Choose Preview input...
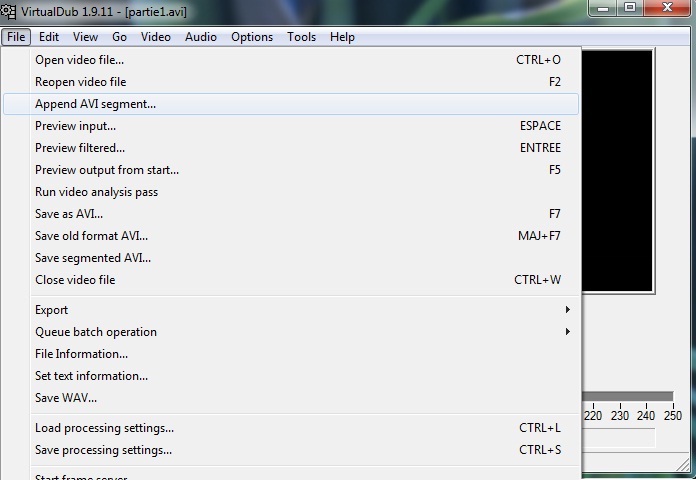 pos(291,126)
